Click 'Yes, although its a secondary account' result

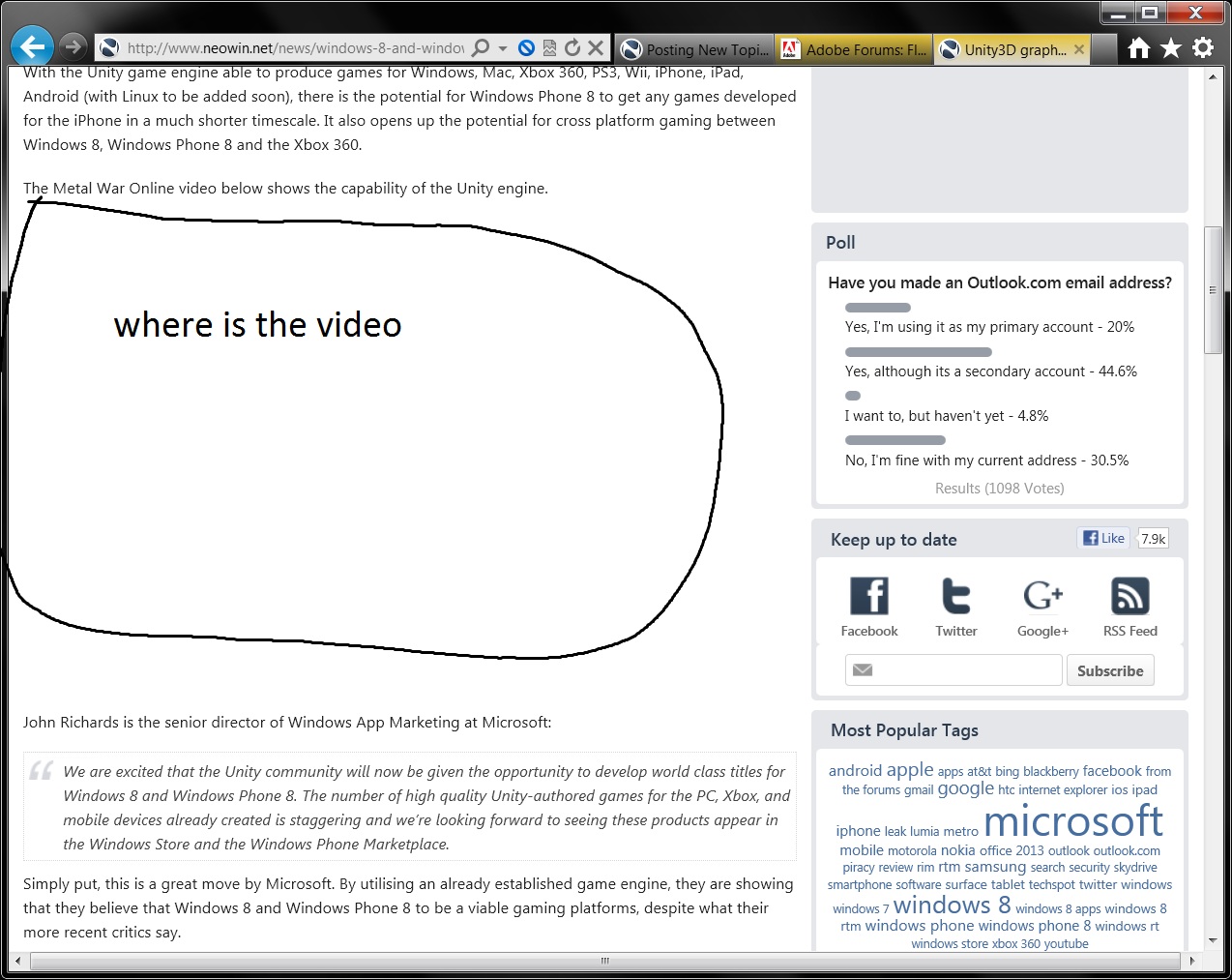(x=990, y=371)
